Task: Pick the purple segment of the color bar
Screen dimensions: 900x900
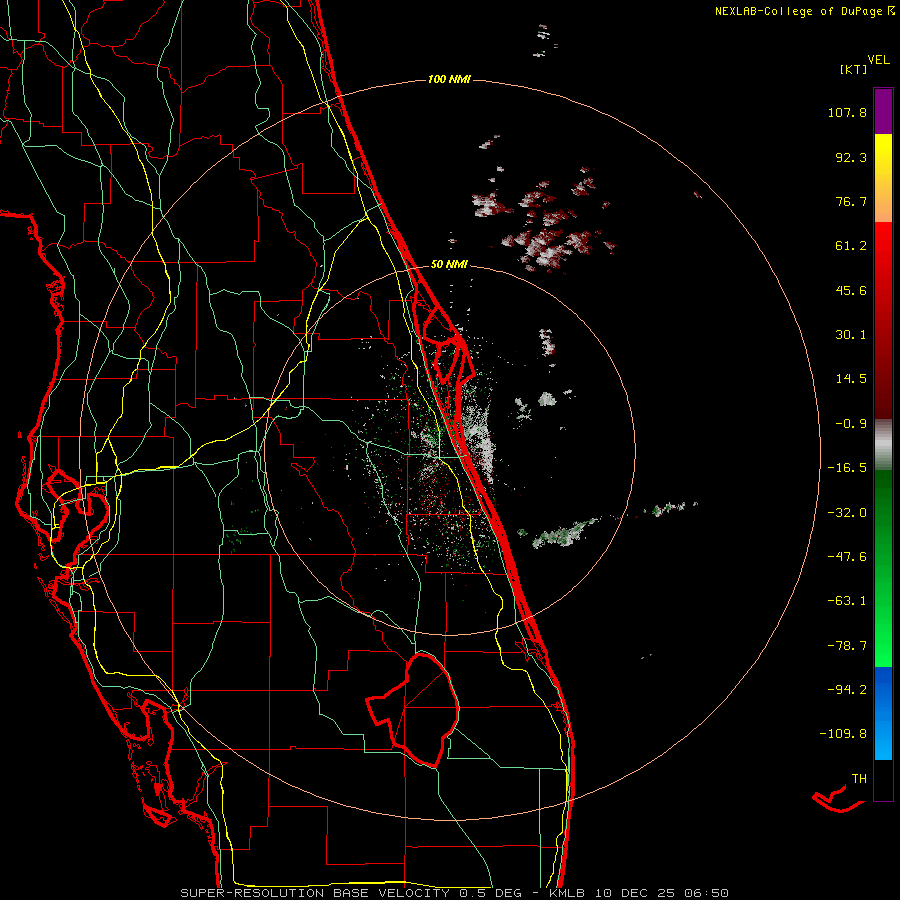Action: tap(883, 111)
